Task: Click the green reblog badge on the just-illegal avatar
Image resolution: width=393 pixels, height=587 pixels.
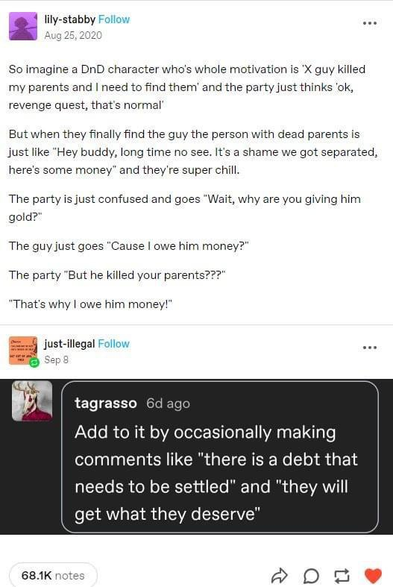Action: (x=34, y=362)
